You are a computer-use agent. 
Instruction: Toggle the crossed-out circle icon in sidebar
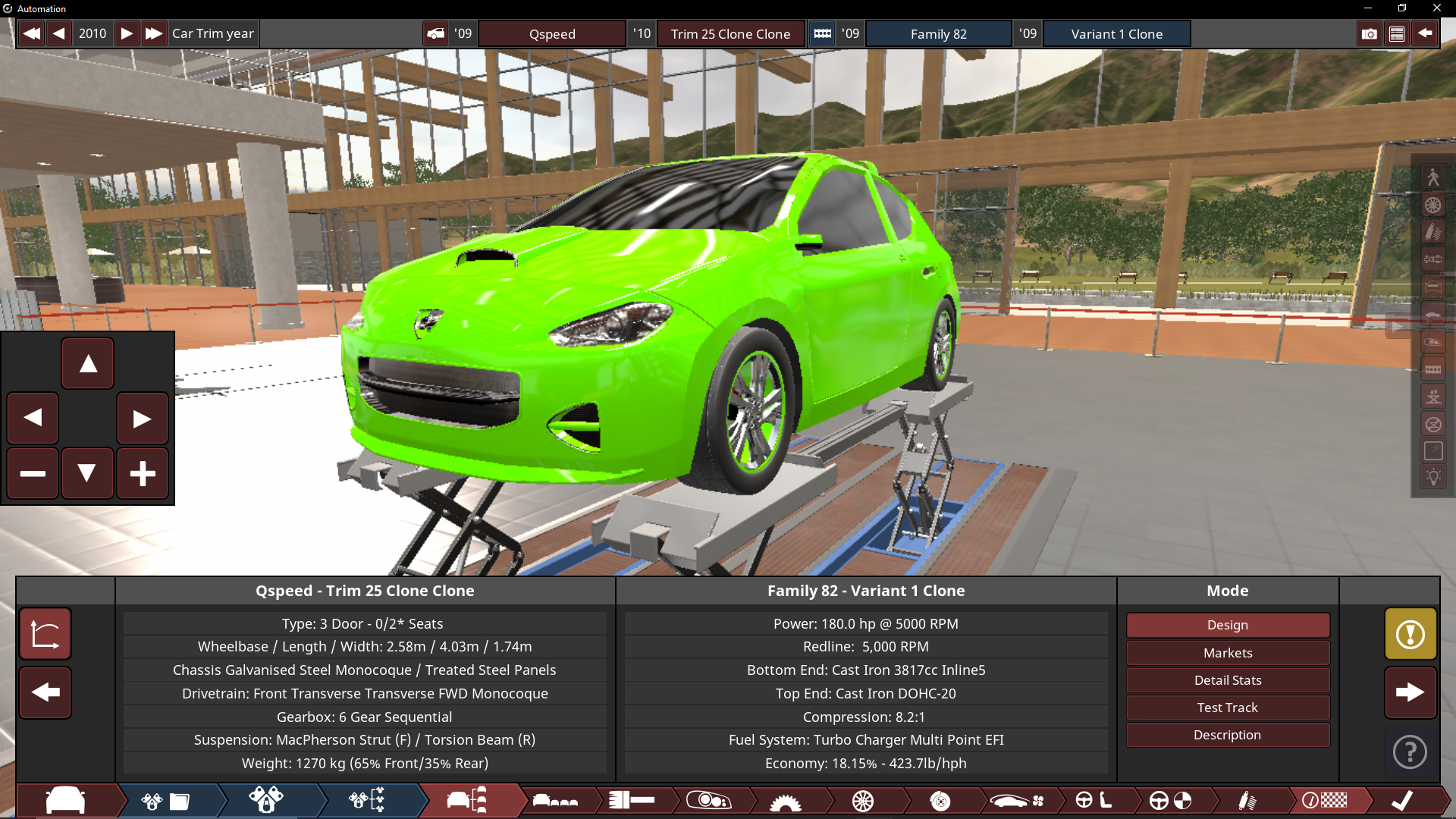pyautogui.click(x=1432, y=424)
